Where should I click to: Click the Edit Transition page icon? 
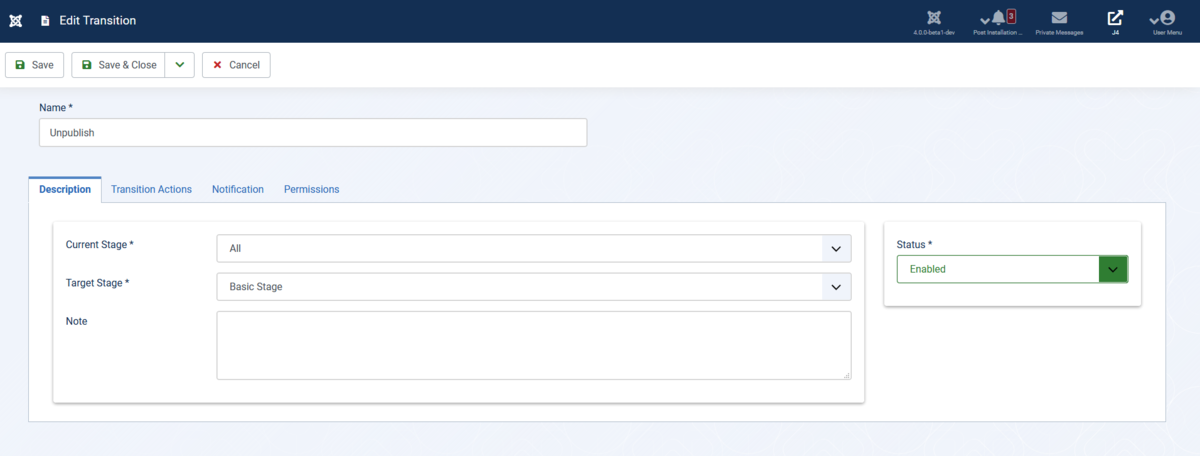tap(45, 20)
